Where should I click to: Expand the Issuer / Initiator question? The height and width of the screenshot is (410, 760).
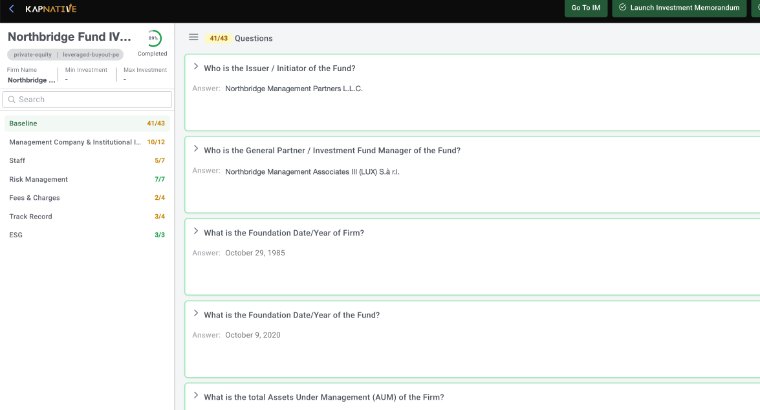(x=196, y=67)
